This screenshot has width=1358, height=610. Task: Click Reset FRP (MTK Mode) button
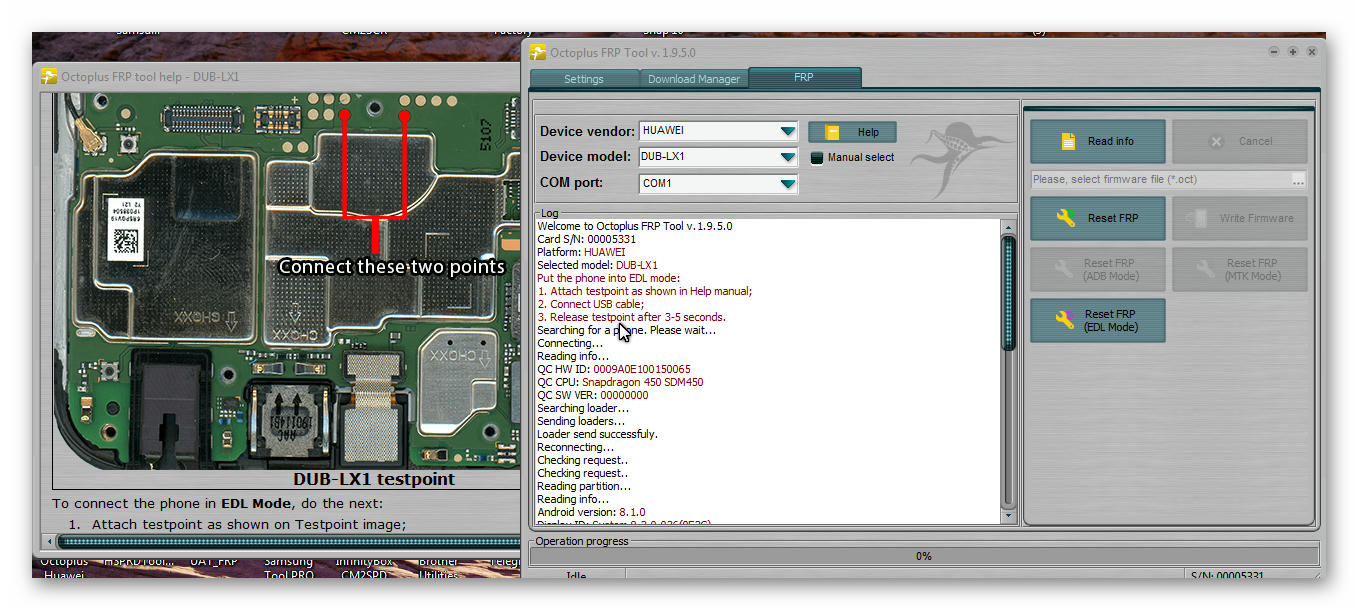pyautogui.click(x=1239, y=269)
